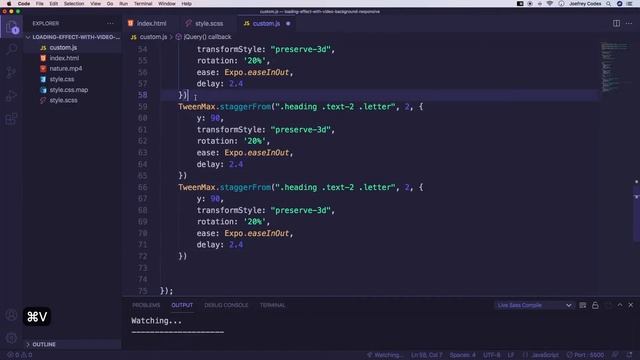Open the Window menu
The image size is (640, 360).
pyautogui.click(x=167, y=4)
